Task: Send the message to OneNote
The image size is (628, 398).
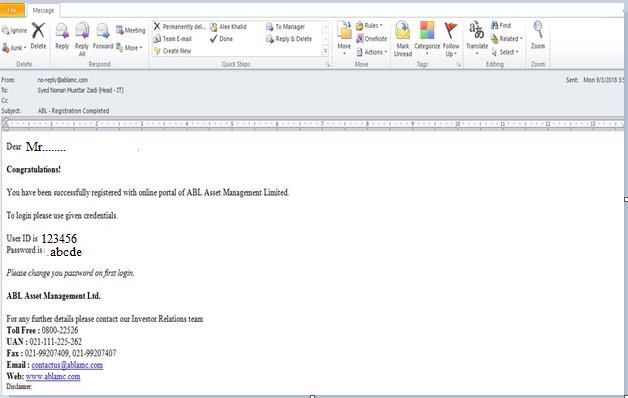Action: pos(372,39)
